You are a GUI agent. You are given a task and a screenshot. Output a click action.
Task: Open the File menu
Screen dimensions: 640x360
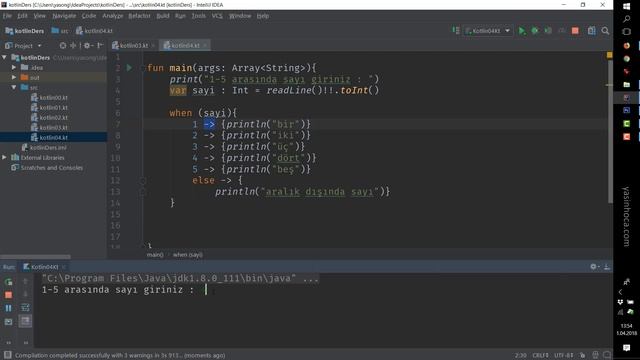(x=7, y=16)
